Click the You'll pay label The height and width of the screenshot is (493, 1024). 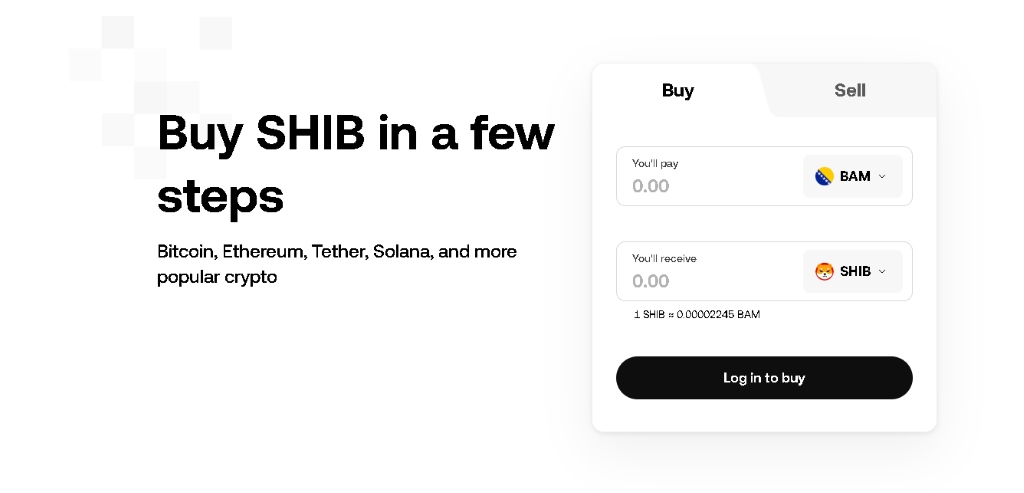[655, 163]
